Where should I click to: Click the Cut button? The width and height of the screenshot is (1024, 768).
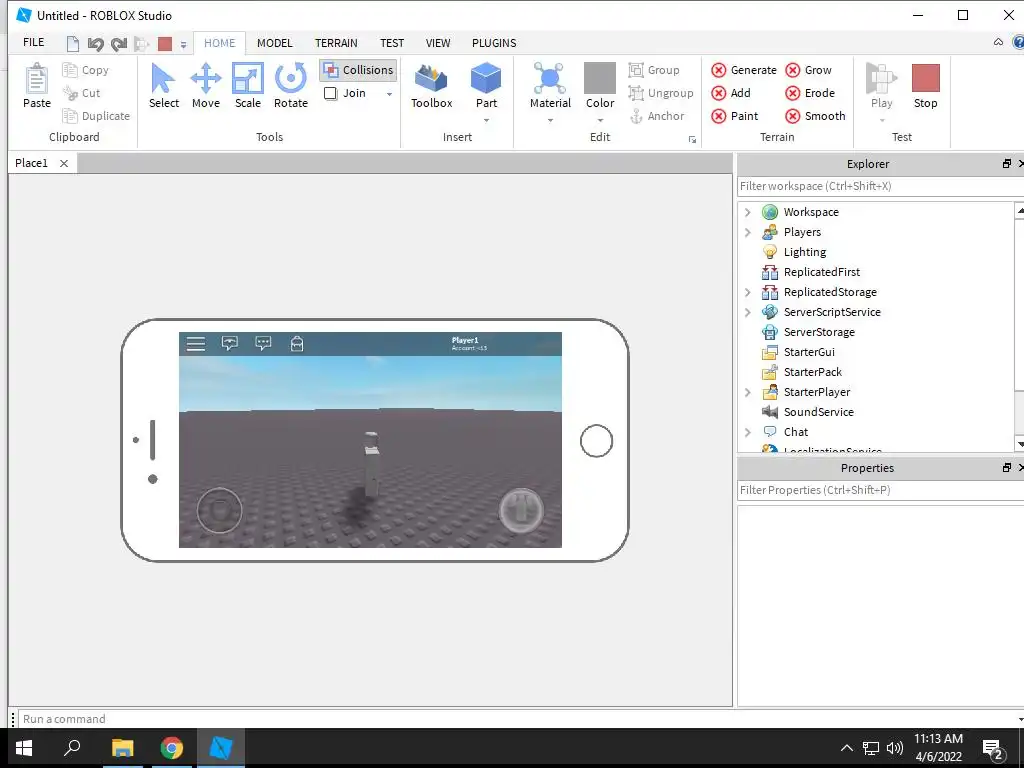81,93
